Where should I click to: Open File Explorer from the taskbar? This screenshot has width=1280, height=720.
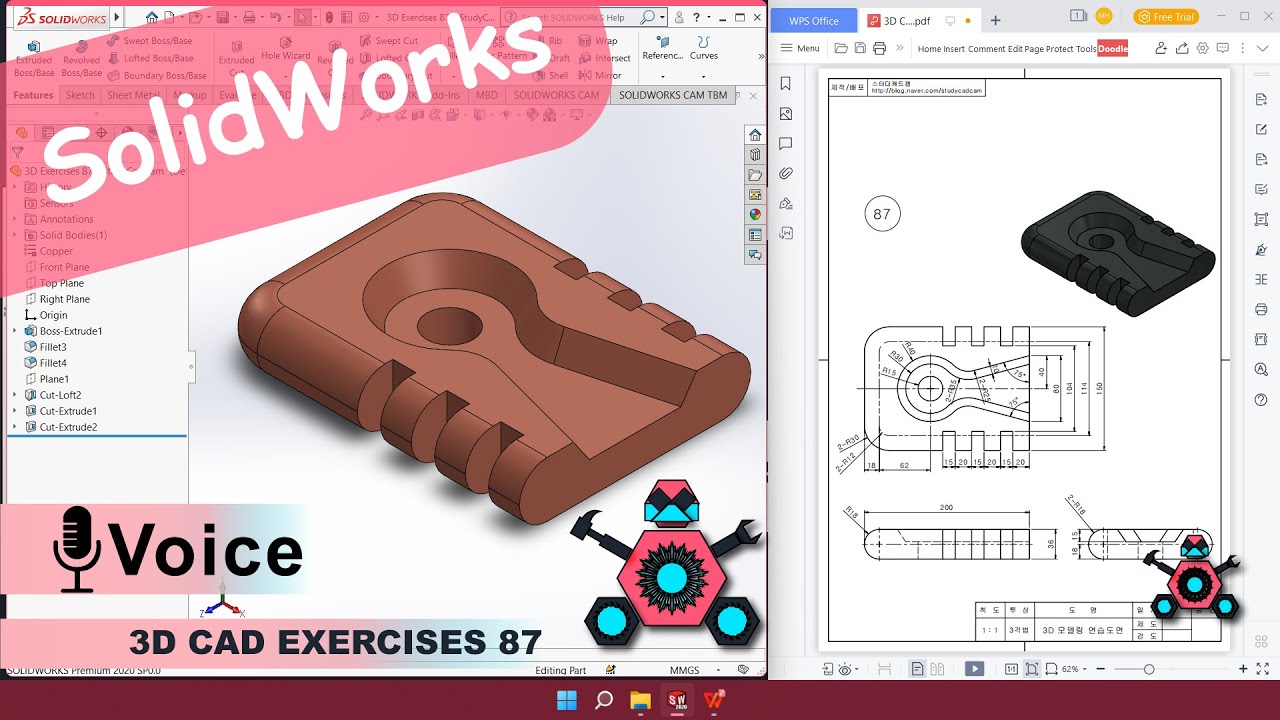point(640,700)
